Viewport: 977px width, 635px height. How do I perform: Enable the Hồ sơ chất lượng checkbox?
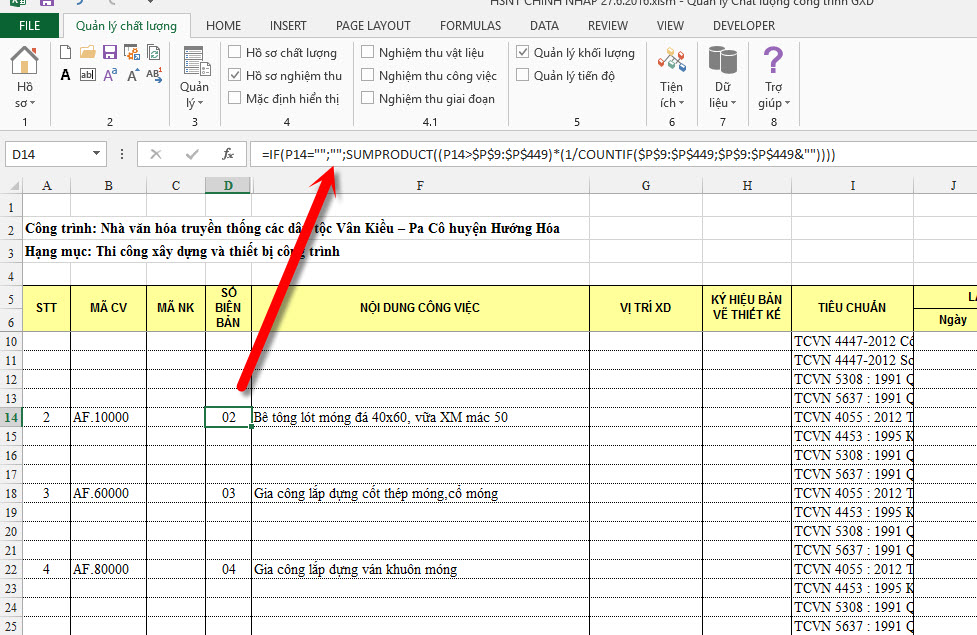pyautogui.click(x=235, y=52)
